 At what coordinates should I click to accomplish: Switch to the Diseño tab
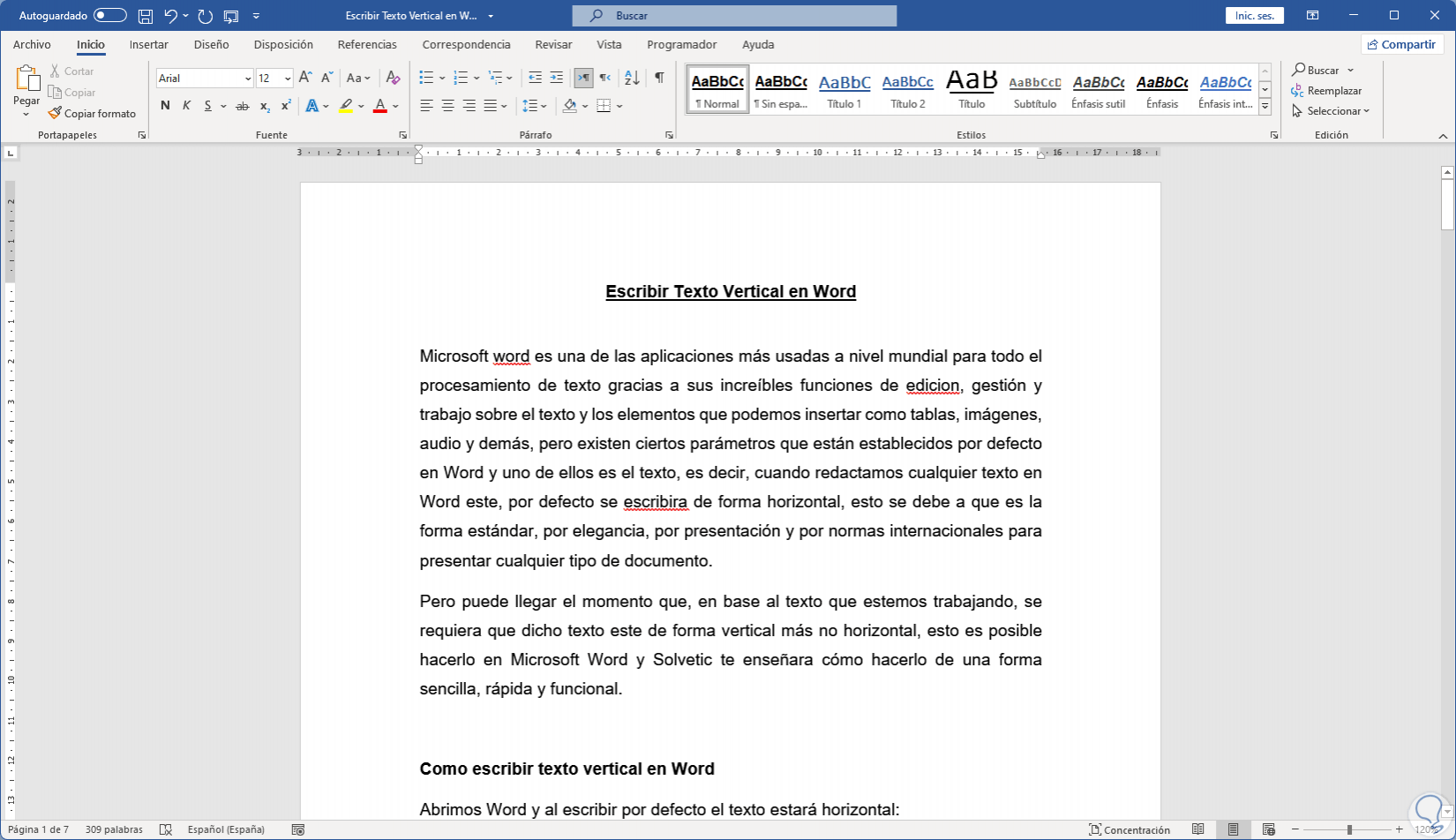click(212, 44)
